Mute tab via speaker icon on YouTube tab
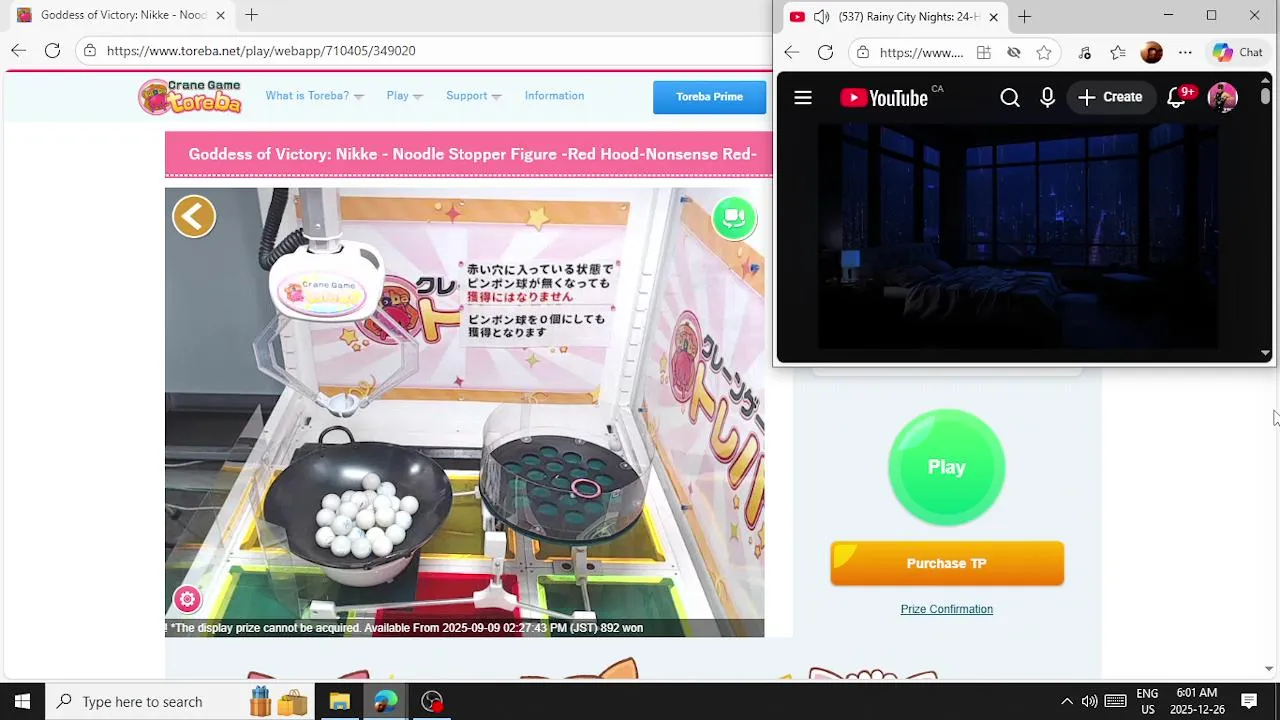1280x720 pixels. (x=821, y=16)
